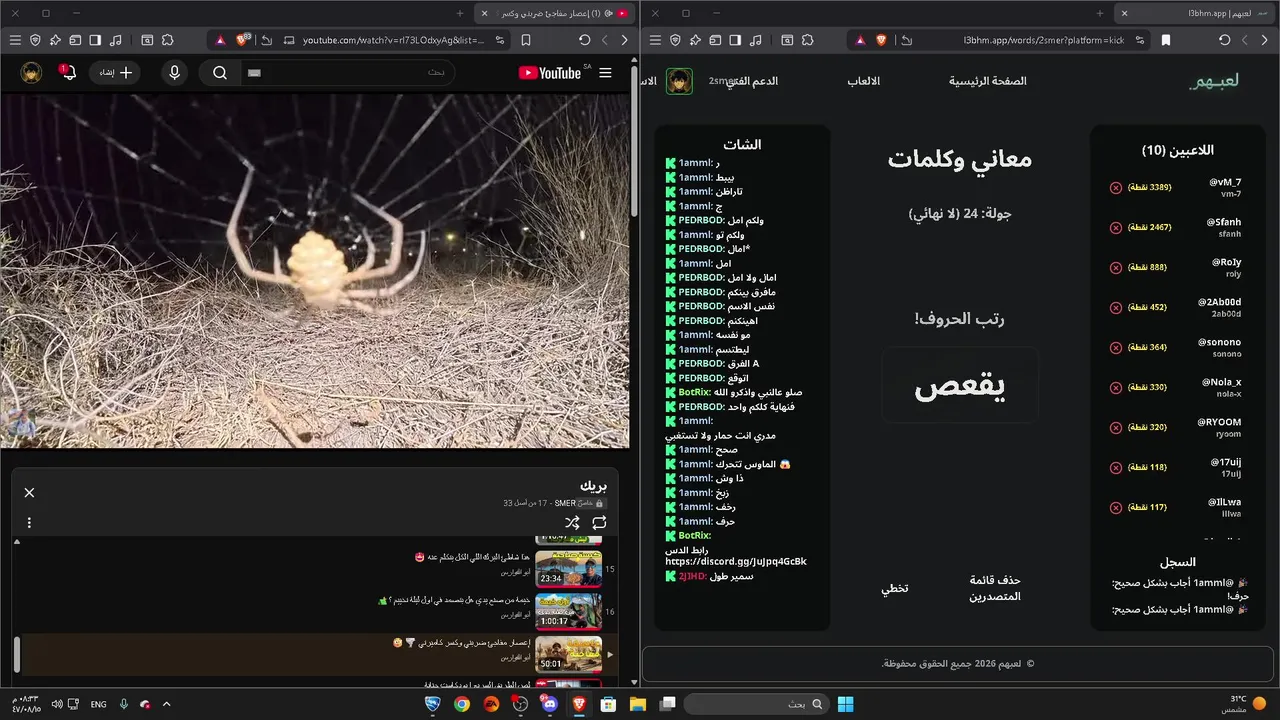This screenshot has width=1280, height=720.
Task: Toggle loop playlist on the بريك playlist
Action: coord(600,522)
